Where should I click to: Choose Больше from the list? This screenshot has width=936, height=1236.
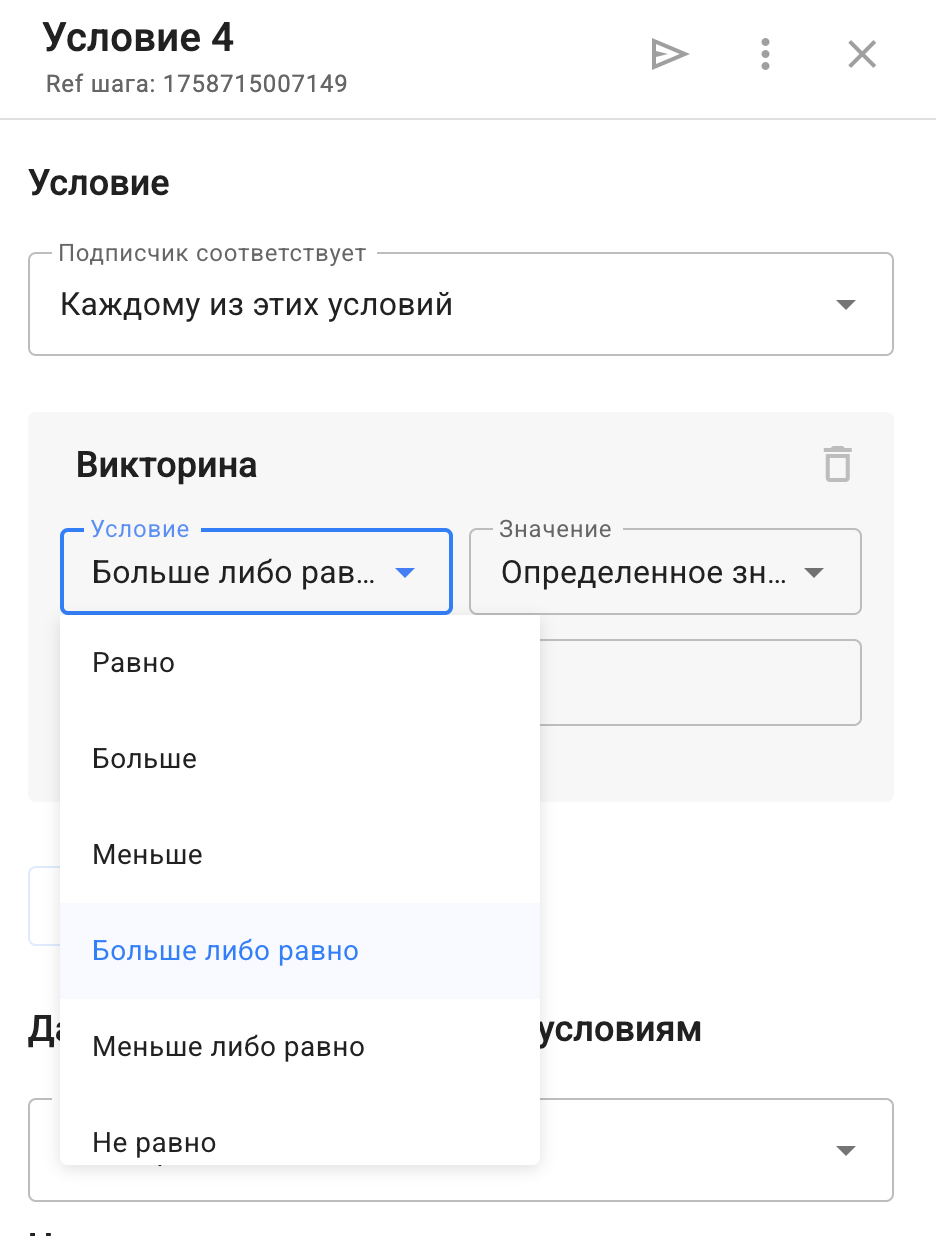[145, 759]
